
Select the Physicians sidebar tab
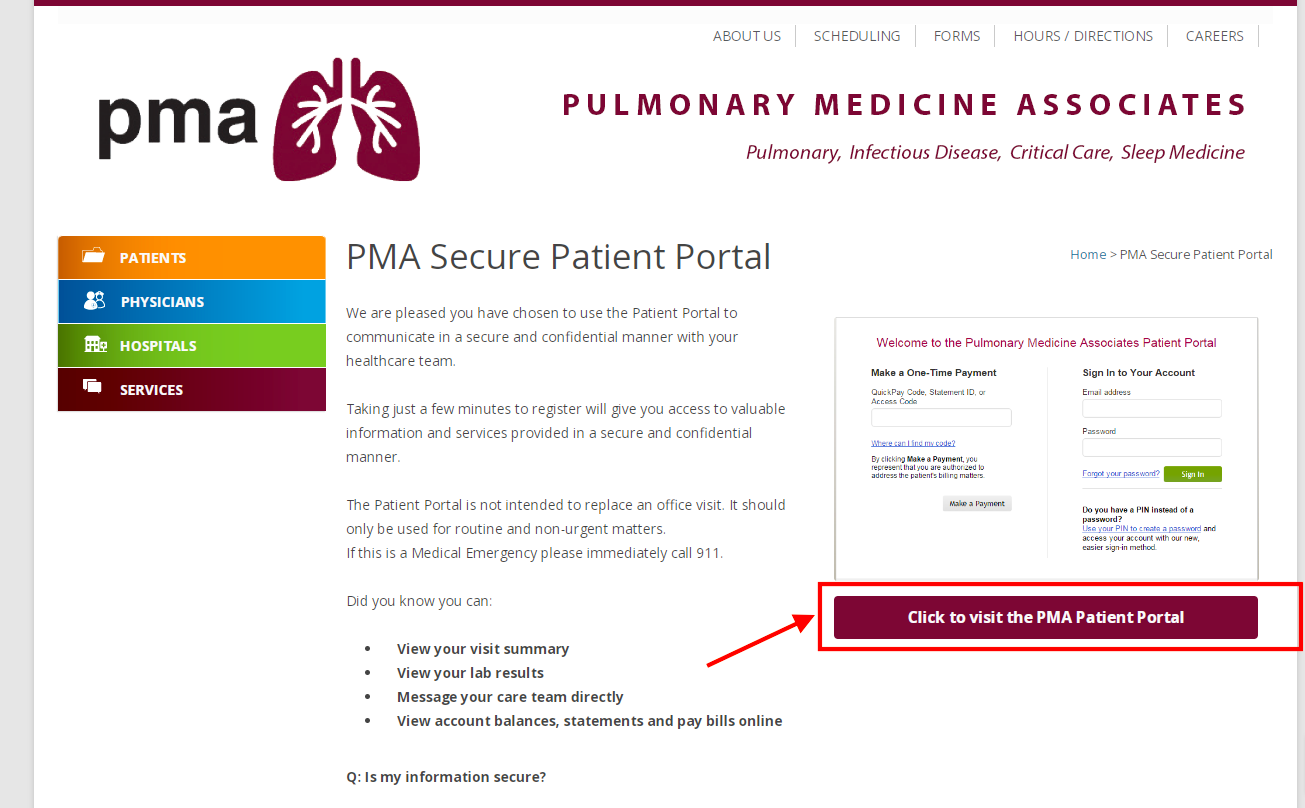coord(192,302)
